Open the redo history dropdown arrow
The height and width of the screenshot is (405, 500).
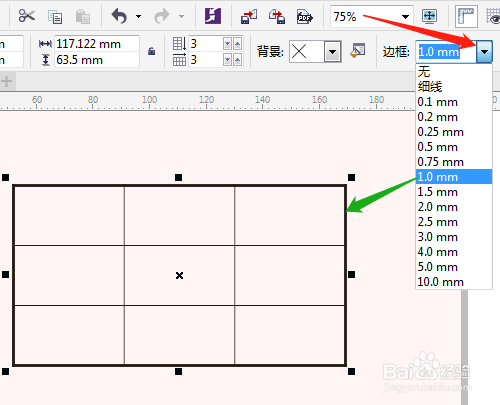[x=181, y=16]
